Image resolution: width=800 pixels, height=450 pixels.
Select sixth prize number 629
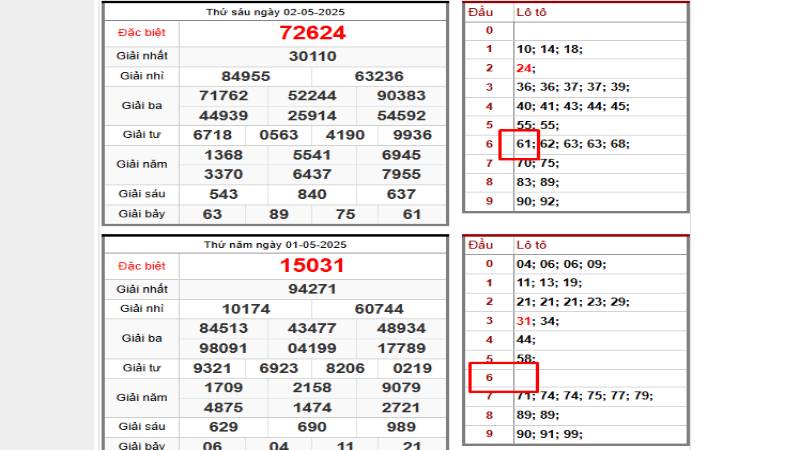click(223, 426)
